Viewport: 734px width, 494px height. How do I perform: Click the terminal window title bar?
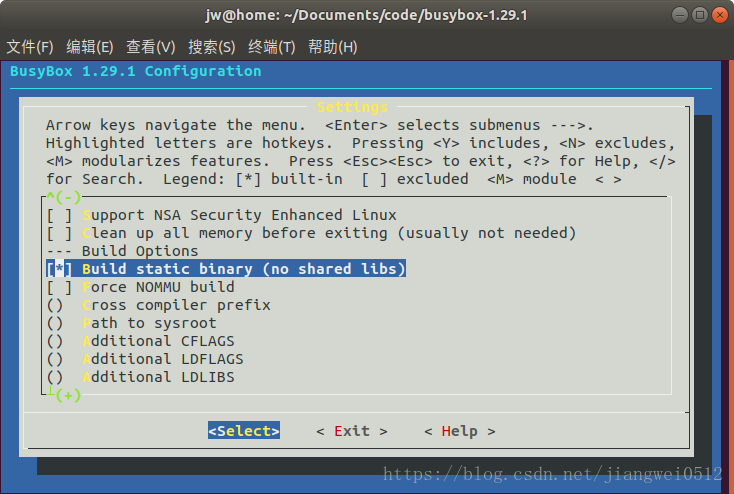pyautogui.click(x=367, y=15)
